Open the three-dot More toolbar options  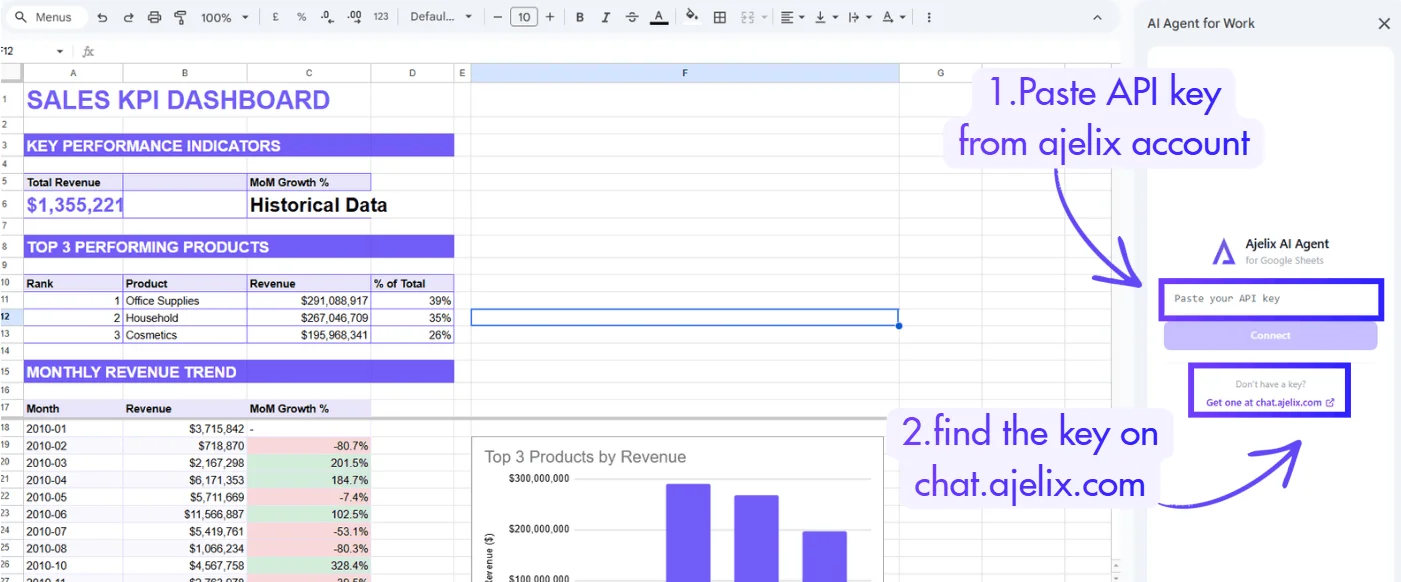[929, 17]
